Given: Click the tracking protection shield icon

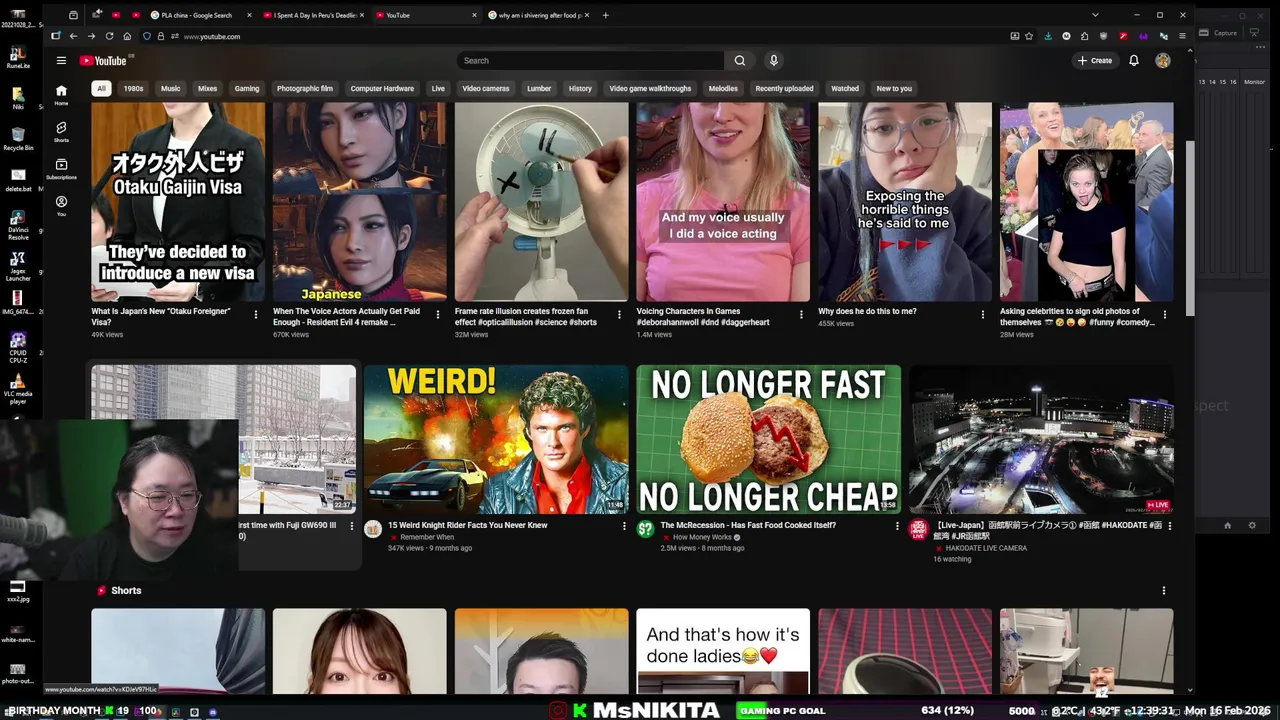Looking at the screenshot, I should (x=146, y=36).
